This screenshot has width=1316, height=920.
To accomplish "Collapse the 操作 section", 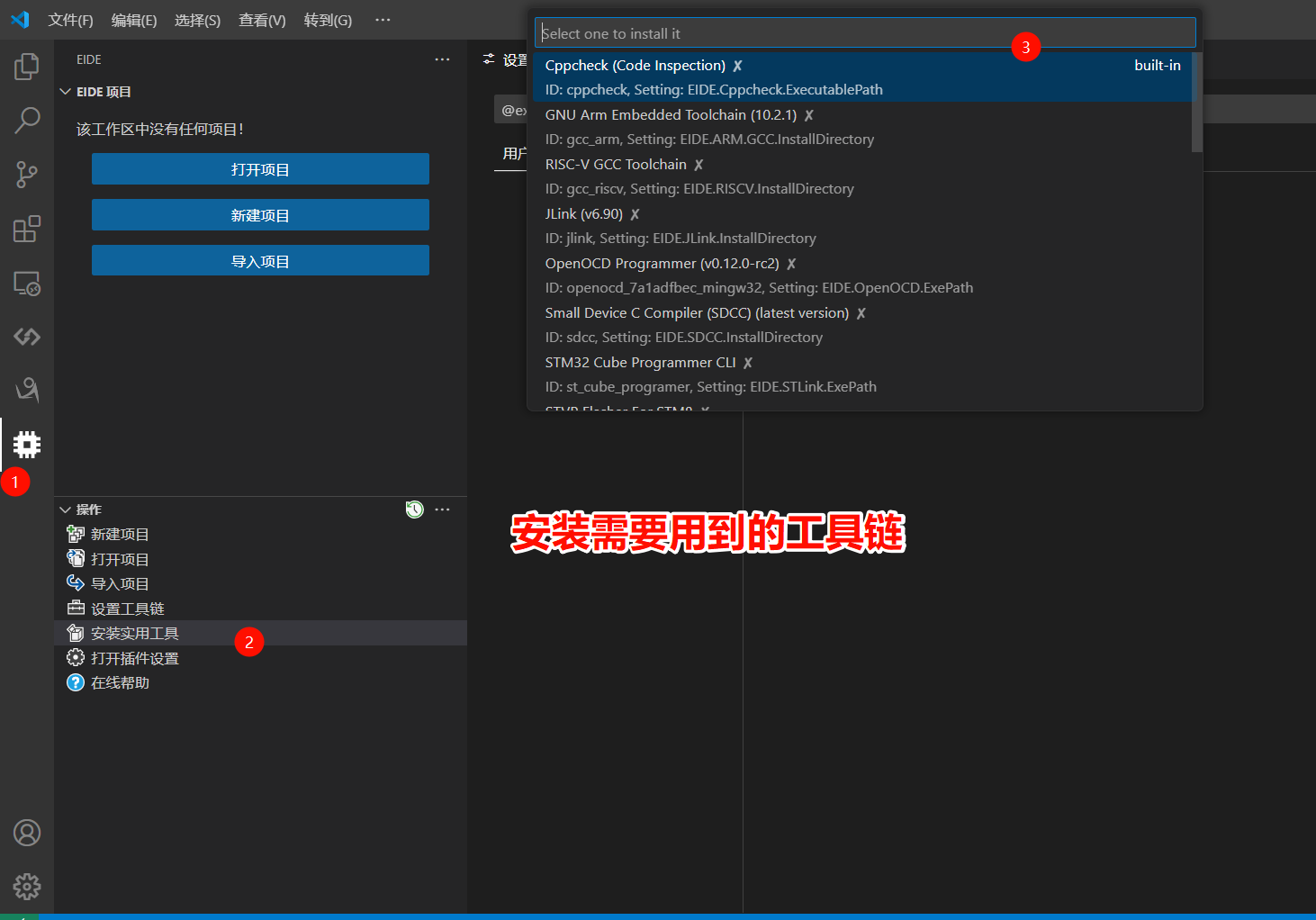I will pyautogui.click(x=65, y=510).
